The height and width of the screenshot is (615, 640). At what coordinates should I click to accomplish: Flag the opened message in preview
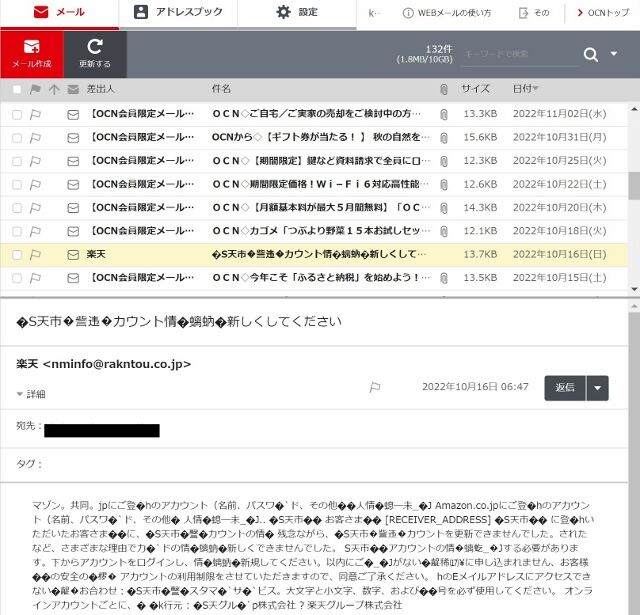click(375, 387)
